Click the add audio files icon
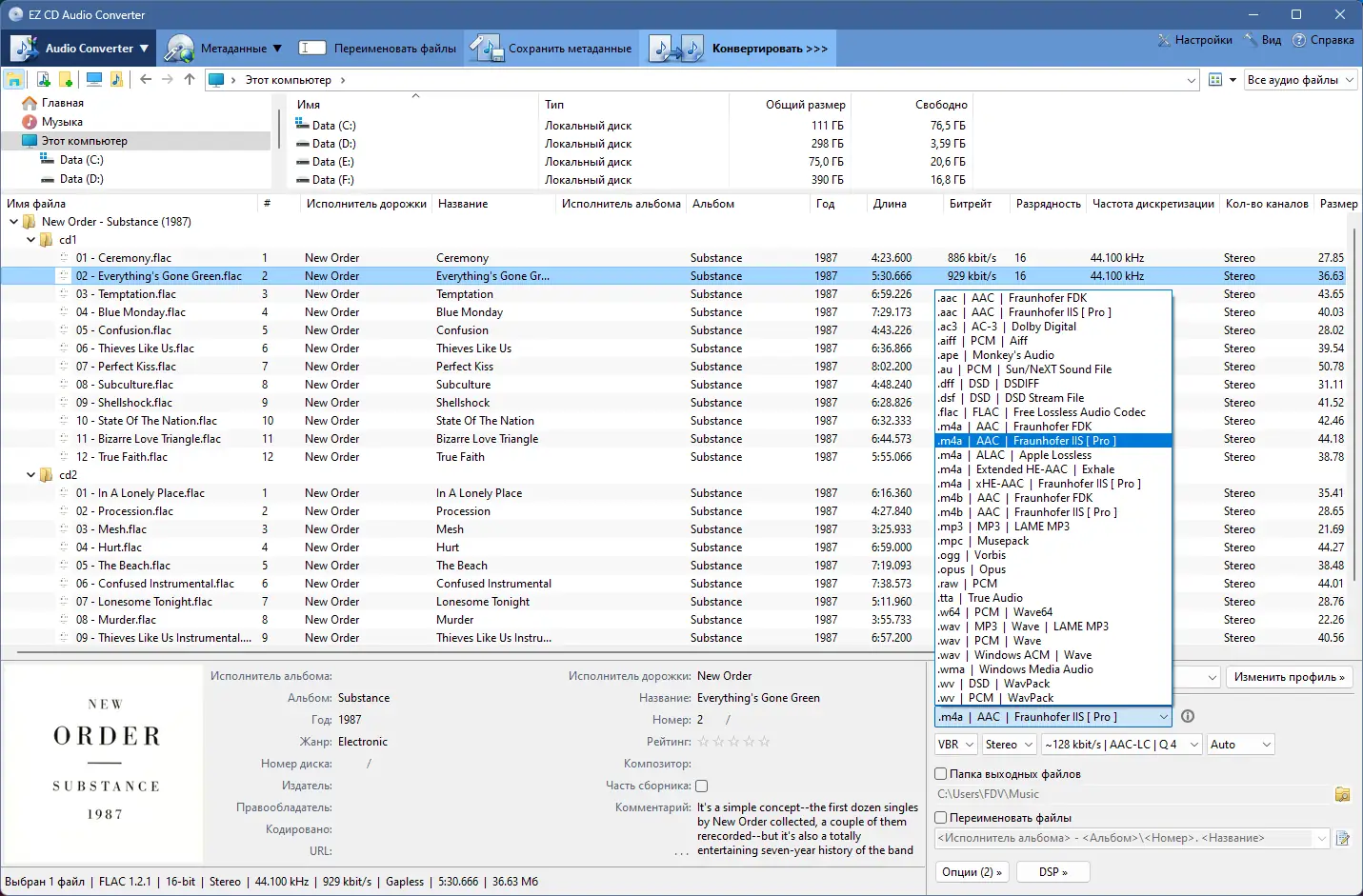The image size is (1363, 896). [44, 80]
